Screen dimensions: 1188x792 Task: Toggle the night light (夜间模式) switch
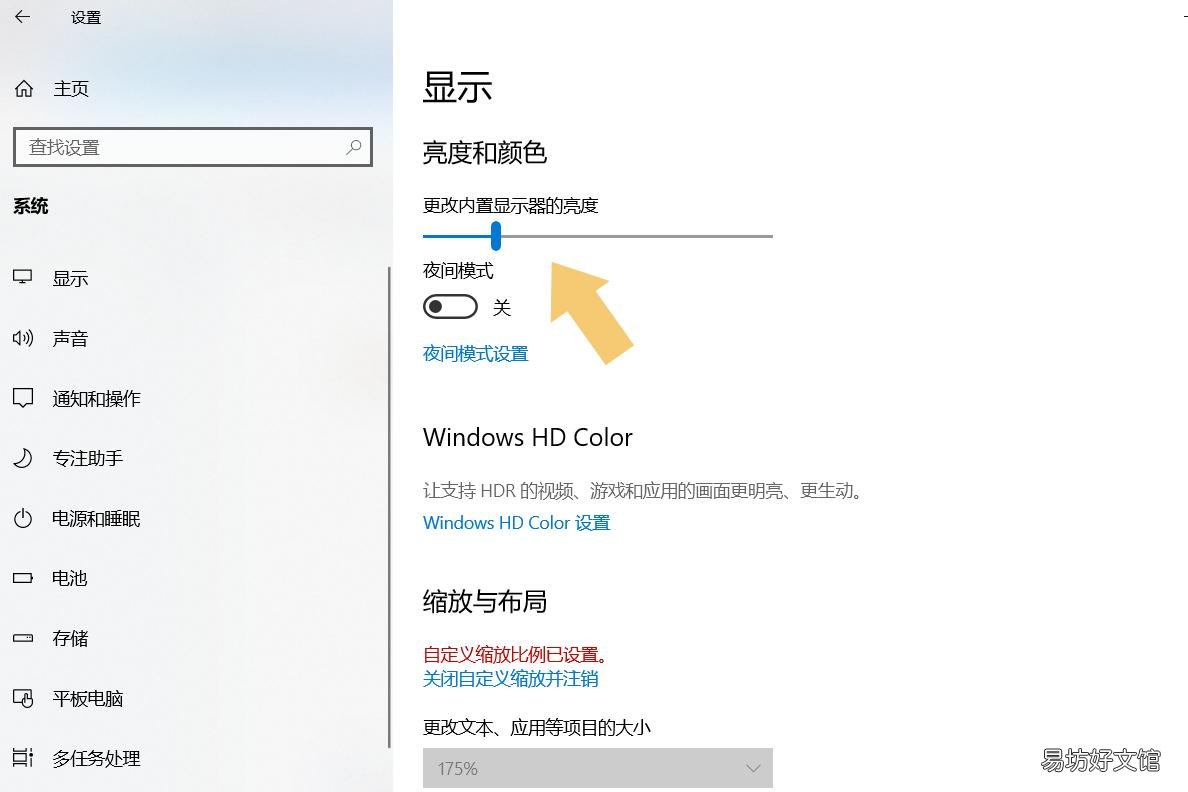click(450, 307)
